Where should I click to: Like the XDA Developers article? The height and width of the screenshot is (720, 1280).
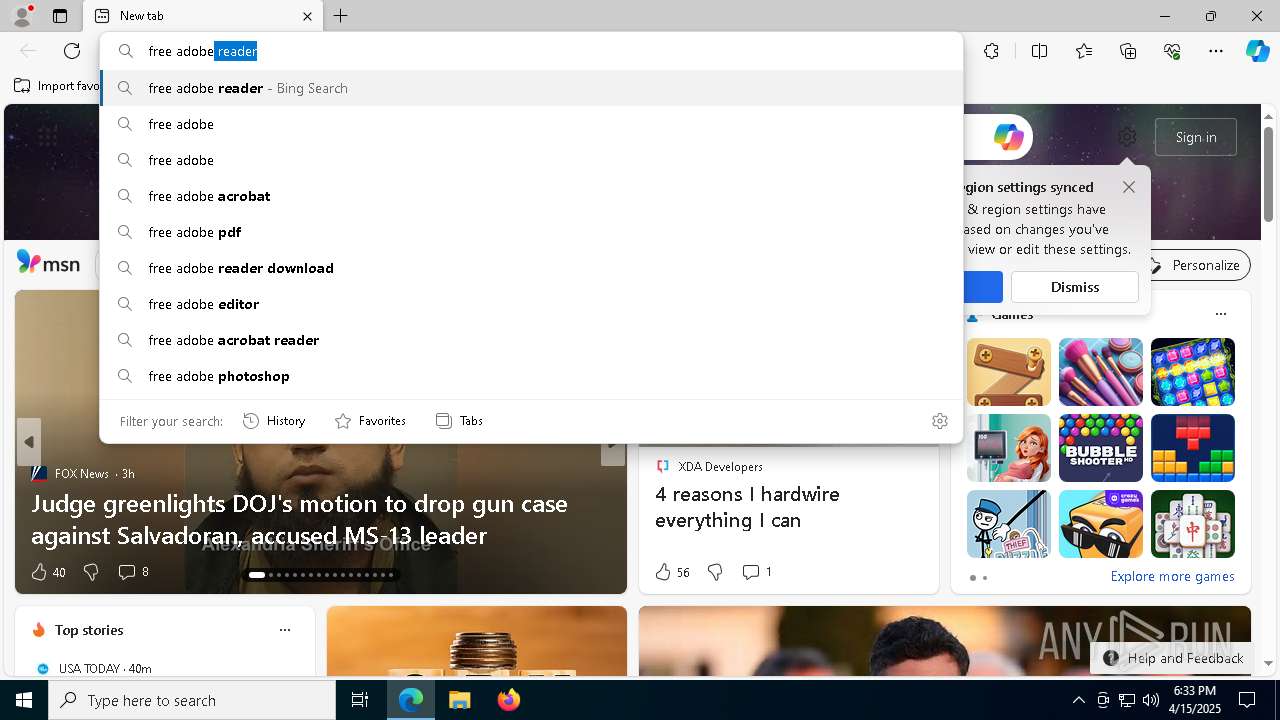point(672,572)
